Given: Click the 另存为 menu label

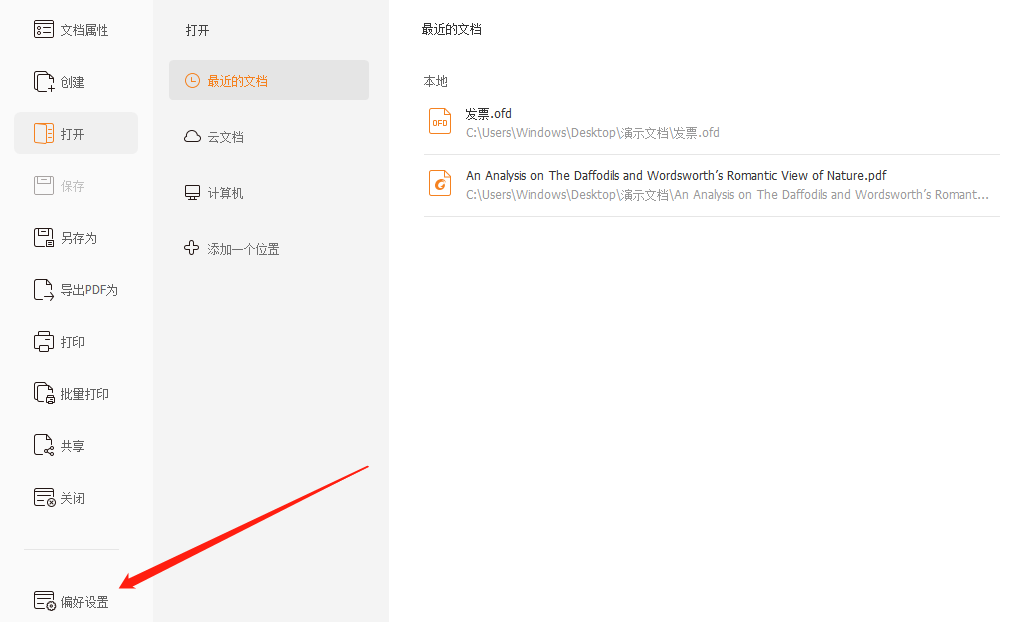Looking at the screenshot, I should click(79, 238).
